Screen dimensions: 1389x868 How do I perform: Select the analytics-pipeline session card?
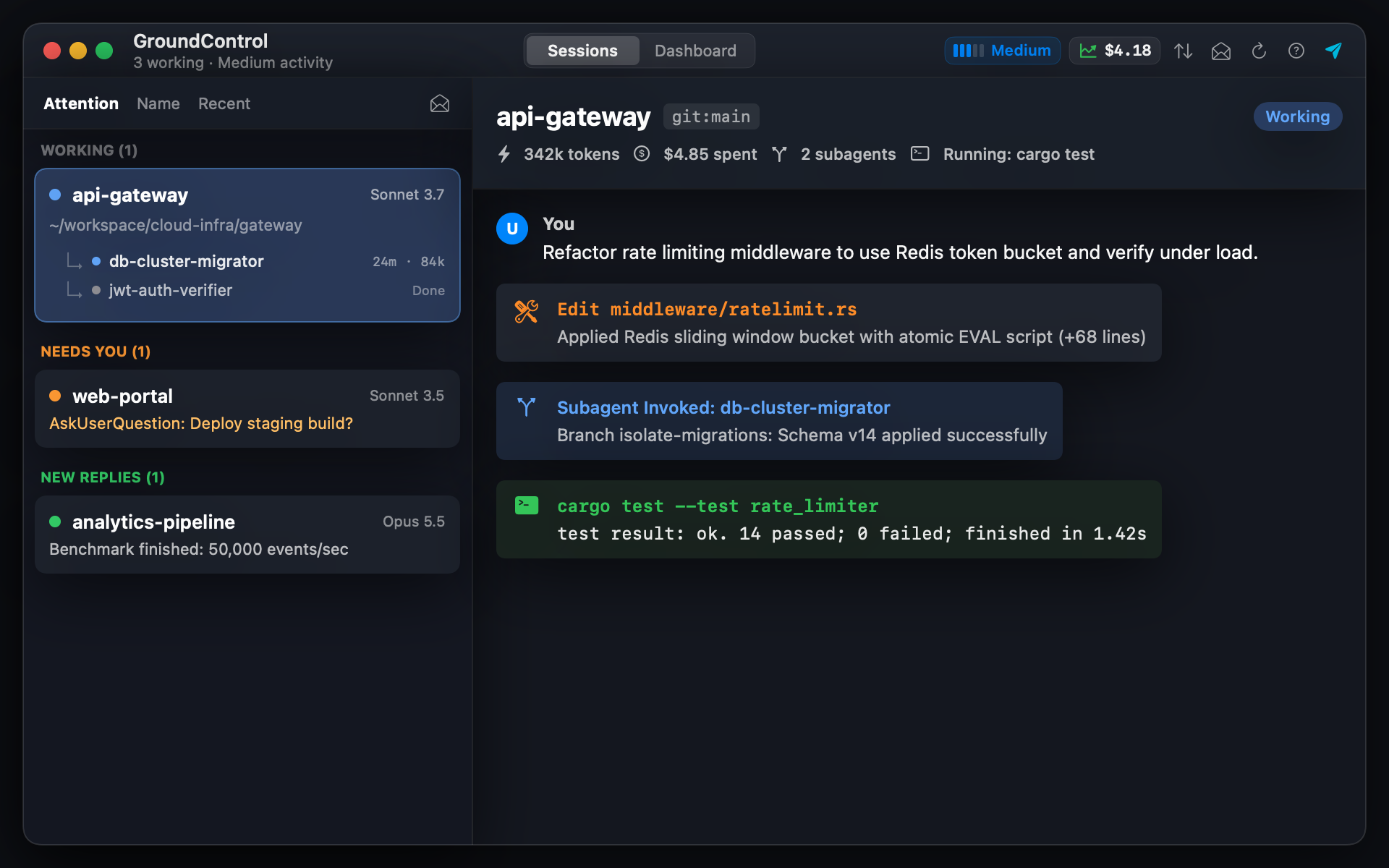tap(247, 535)
